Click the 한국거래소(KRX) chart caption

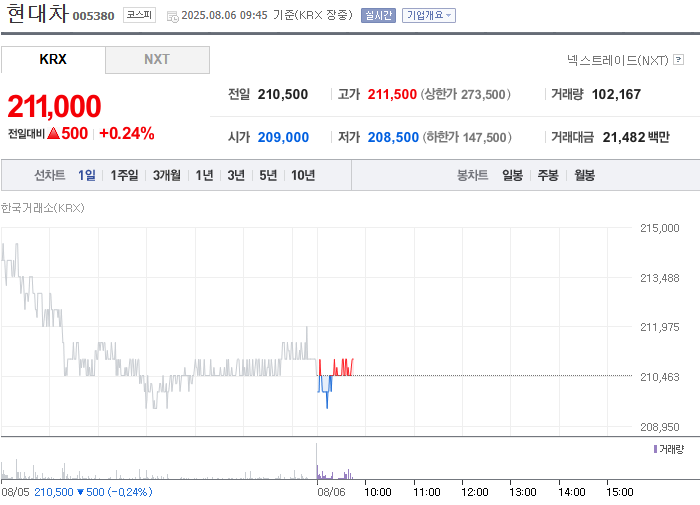(42, 208)
